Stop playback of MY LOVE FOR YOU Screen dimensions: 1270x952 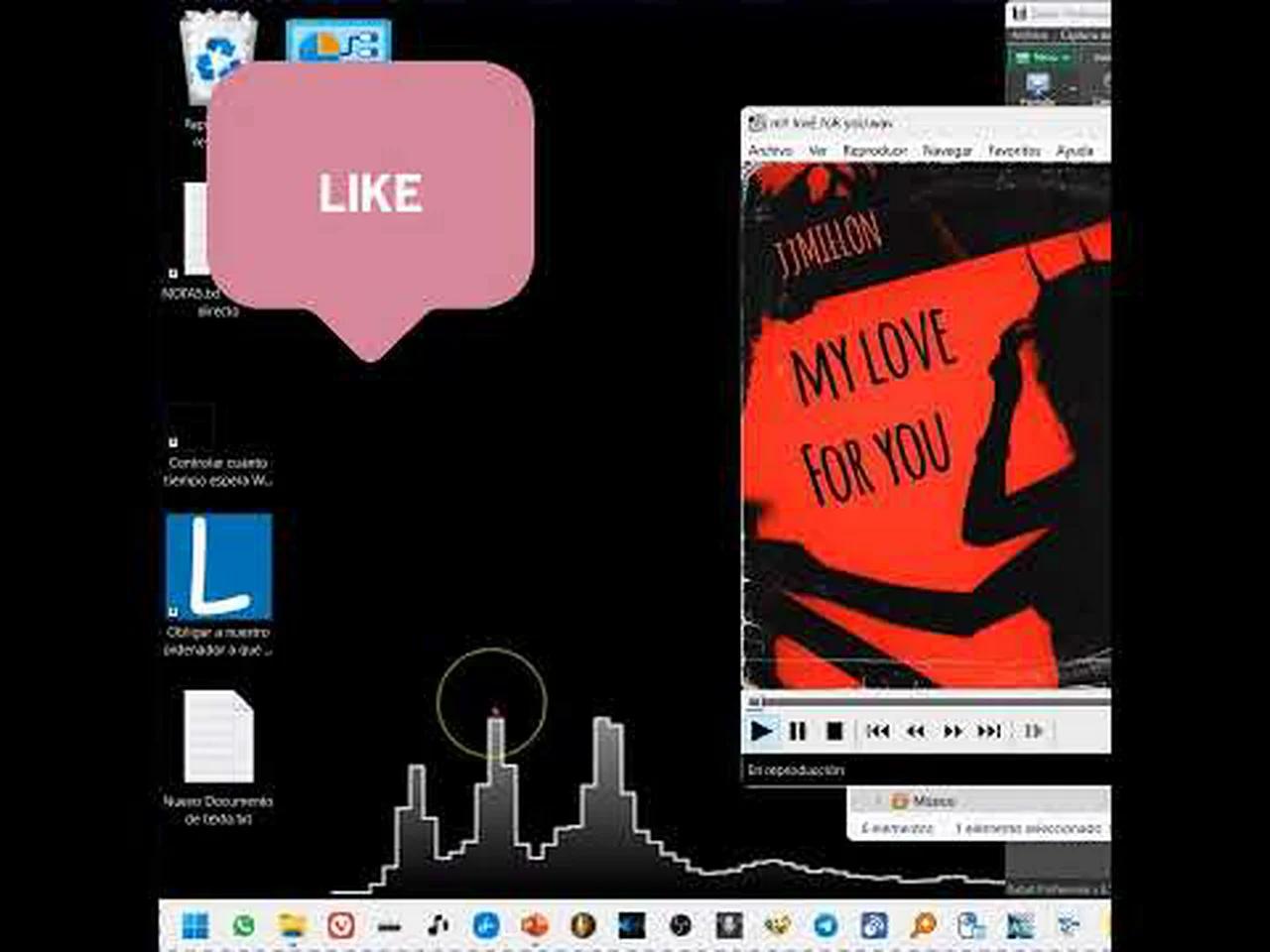click(x=835, y=731)
